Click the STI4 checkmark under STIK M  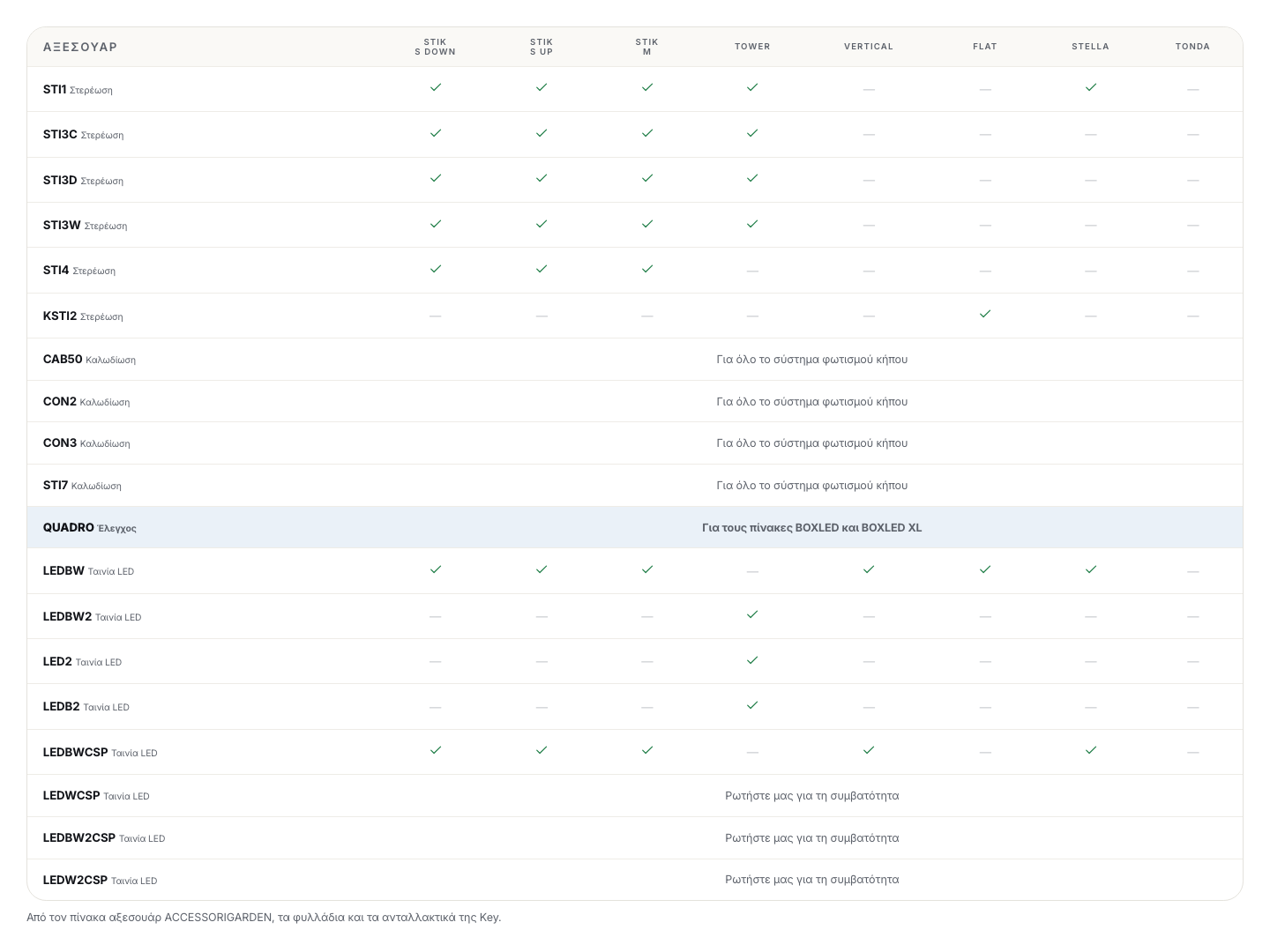[647, 269]
